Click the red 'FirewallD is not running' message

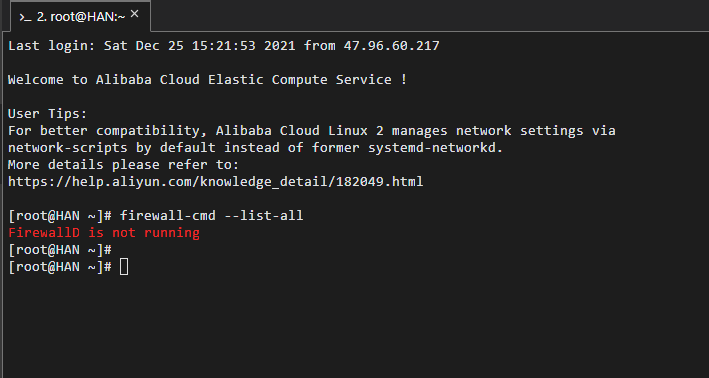[104, 233]
